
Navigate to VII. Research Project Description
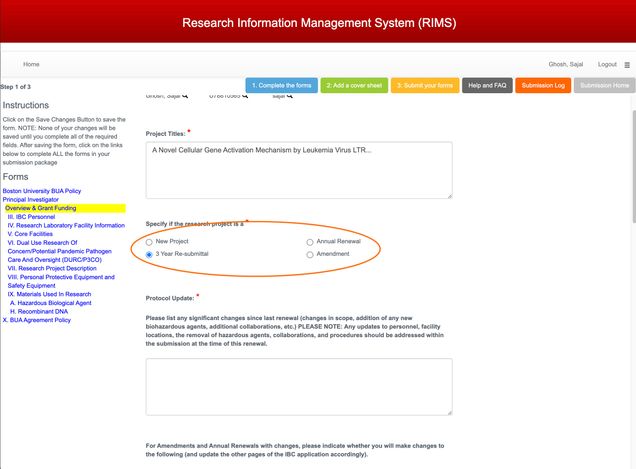pyautogui.click(x=52, y=268)
